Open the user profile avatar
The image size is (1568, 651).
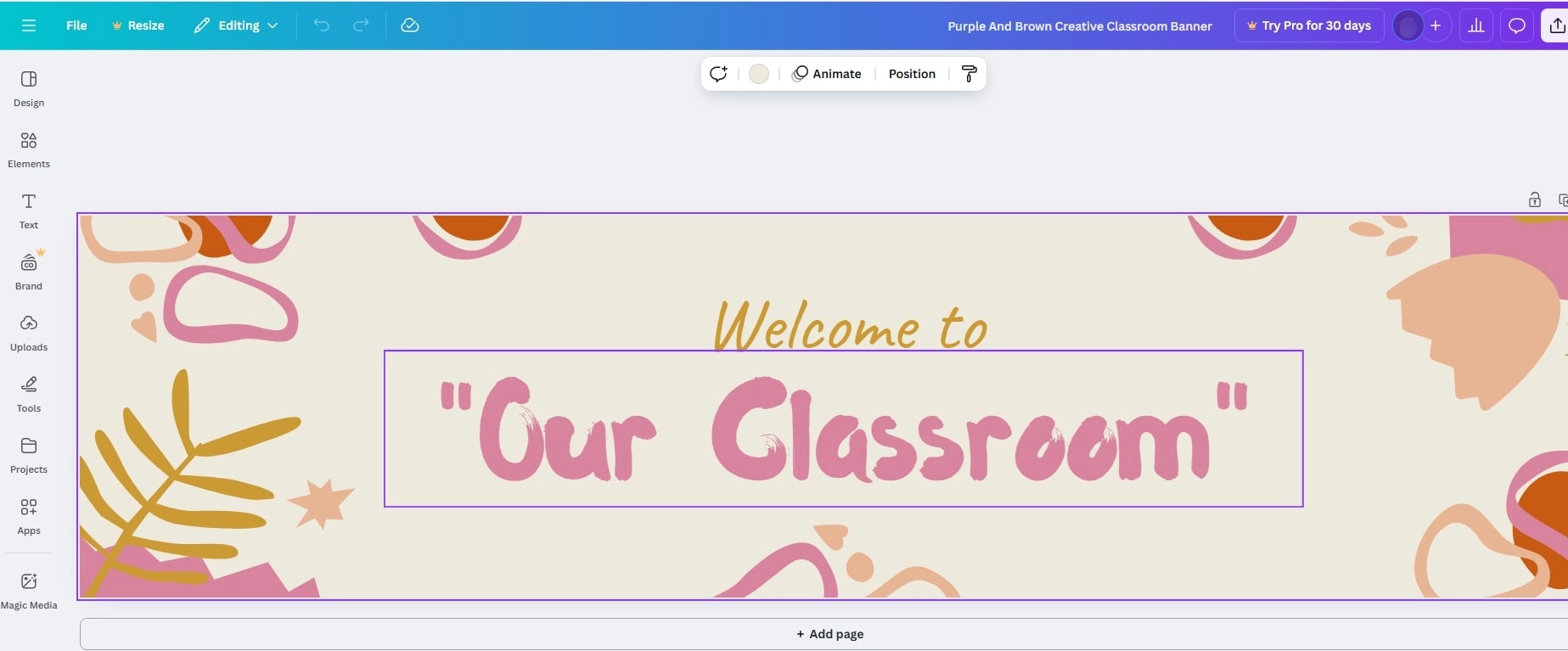tap(1408, 25)
